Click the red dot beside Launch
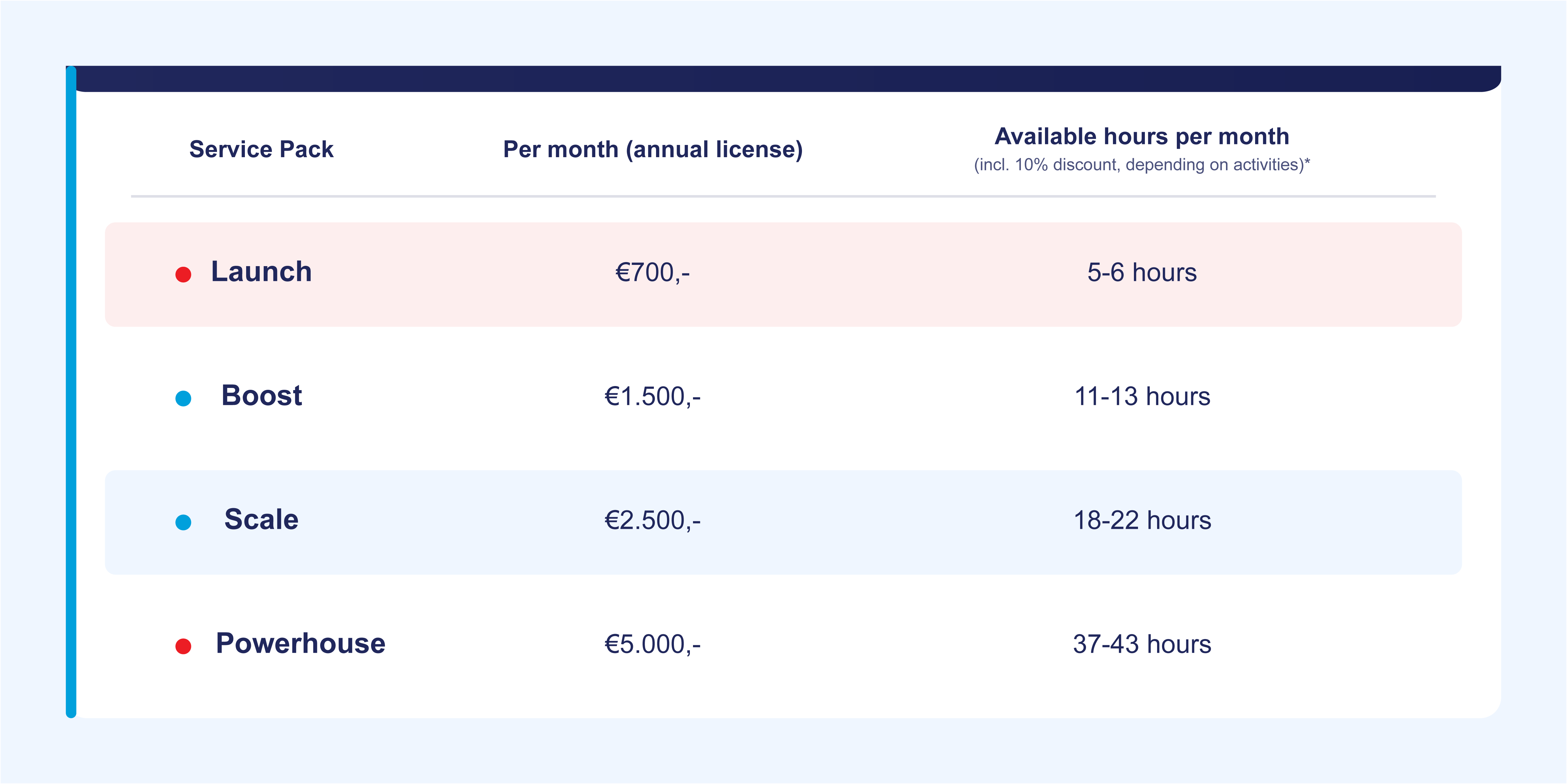Image resolution: width=1567 pixels, height=784 pixels. (183, 274)
